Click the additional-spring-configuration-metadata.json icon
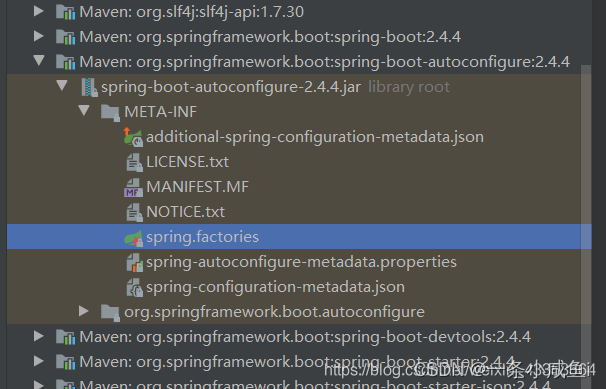Viewport: 606px width, 389px height. pyautogui.click(x=134, y=137)
